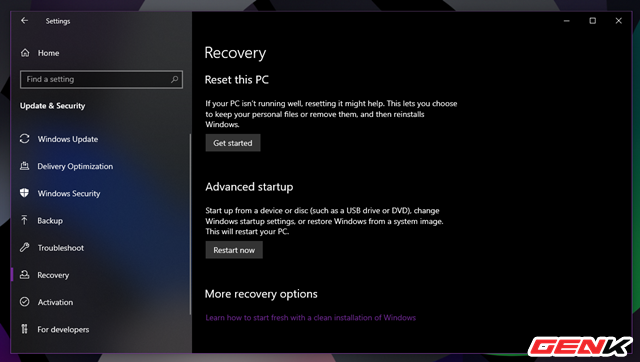Click the Get started button
This screenshot has width=640, height=362.
point(233,143)
